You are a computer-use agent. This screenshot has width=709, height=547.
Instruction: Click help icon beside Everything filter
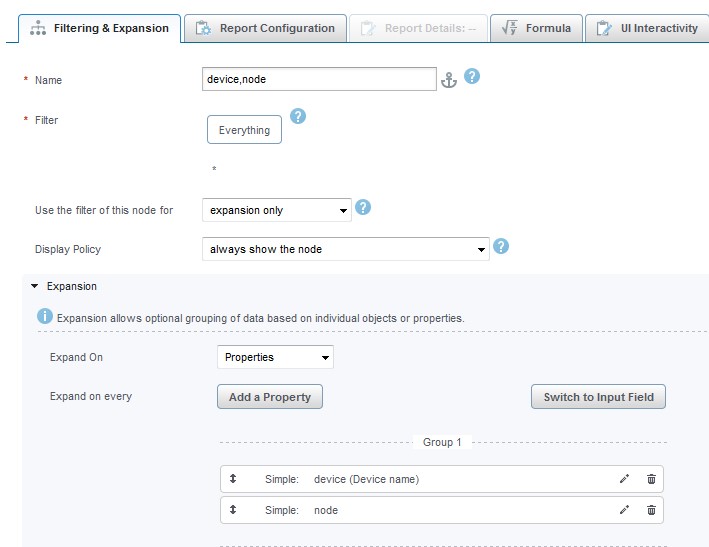(x=297, y=117)
